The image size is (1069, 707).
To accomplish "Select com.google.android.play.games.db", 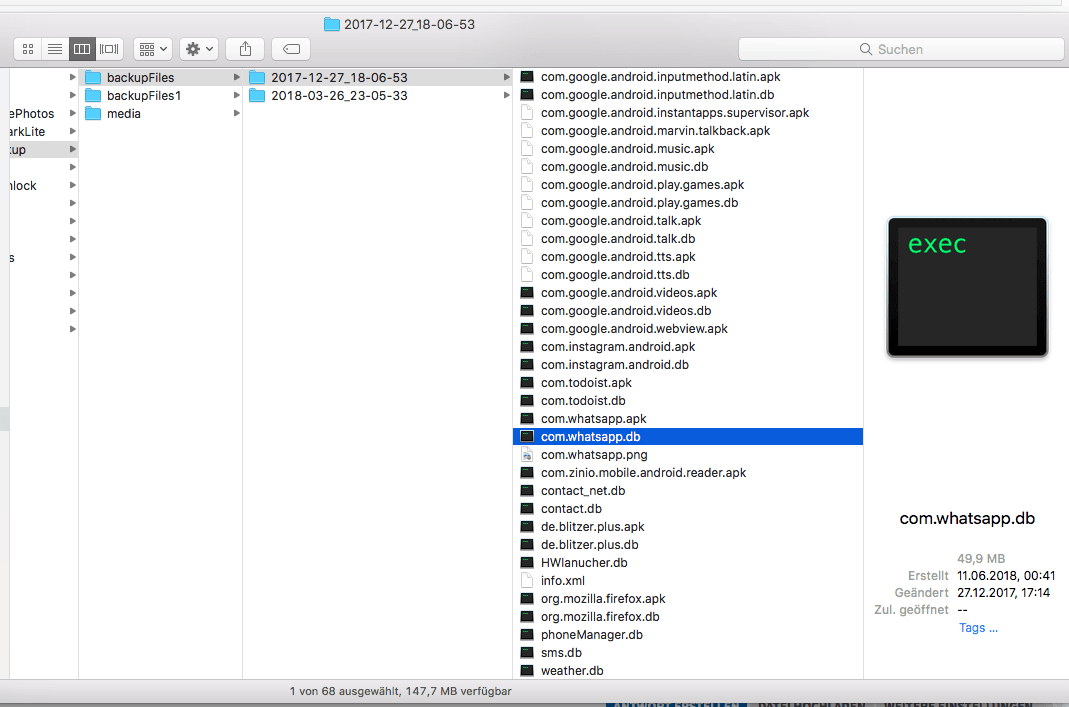I will [x=688, y=202].
